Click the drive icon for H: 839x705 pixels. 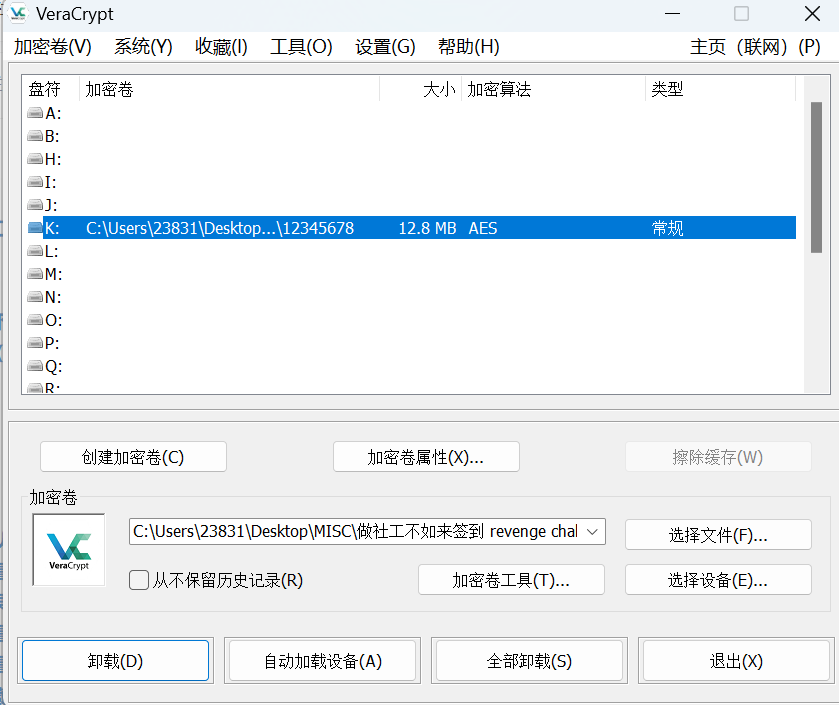pyautogui.click(x=35, y=159)
